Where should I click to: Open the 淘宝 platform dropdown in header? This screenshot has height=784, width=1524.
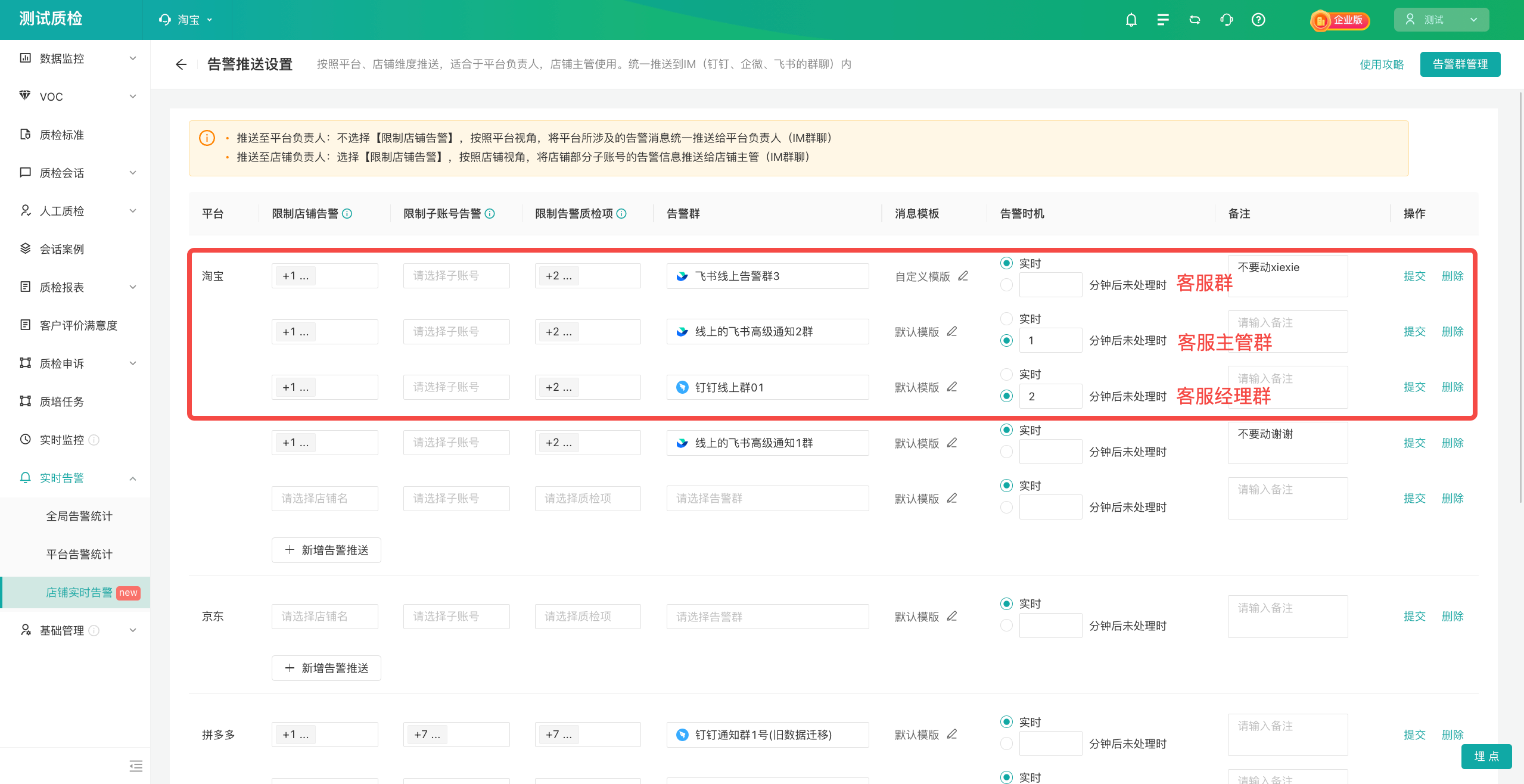coord(186,20)
